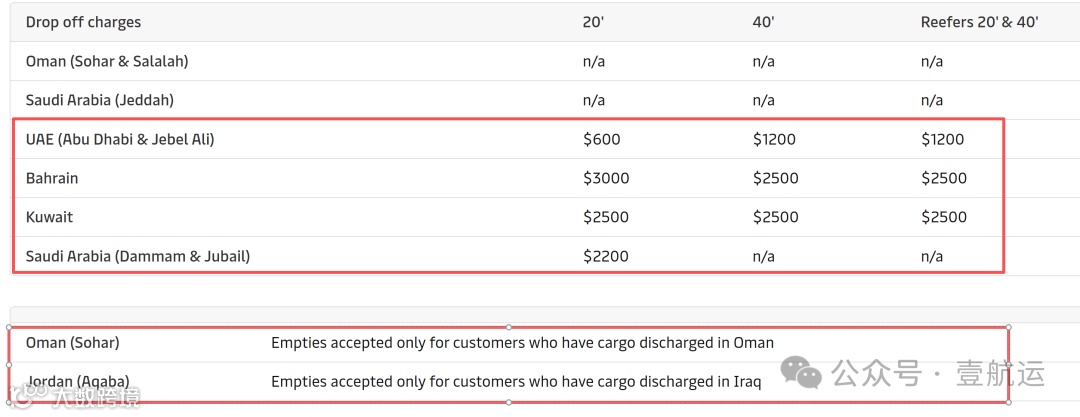The width and height of the screenshot is (1080, 417).
Task: Select the 20' column header
Action: tap(593, 22)
